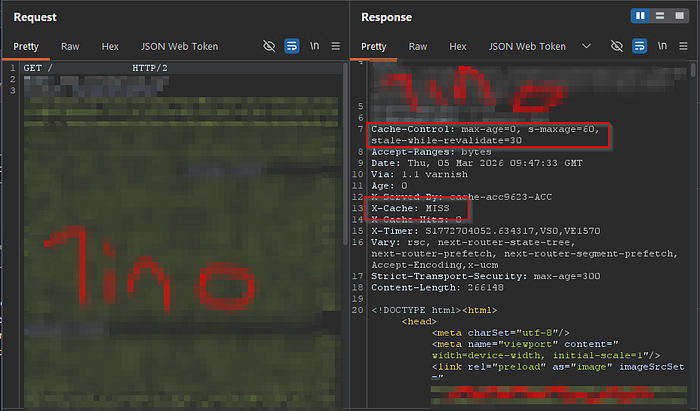Click the Response panel vertical scrollbar
This screenshot has width=700, height=411.
click(x=693, y=70)
